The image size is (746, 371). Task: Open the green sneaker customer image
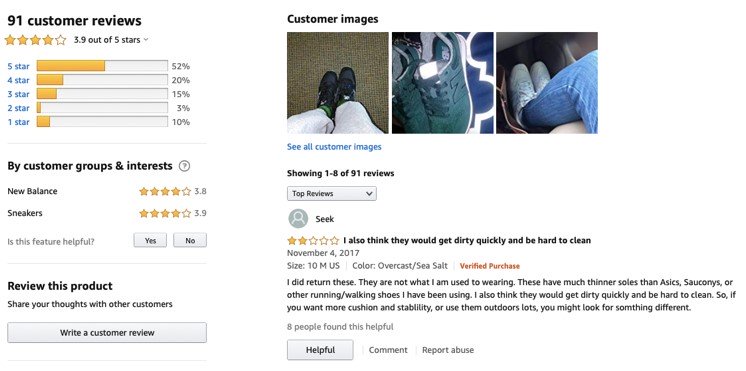point(442,83)
